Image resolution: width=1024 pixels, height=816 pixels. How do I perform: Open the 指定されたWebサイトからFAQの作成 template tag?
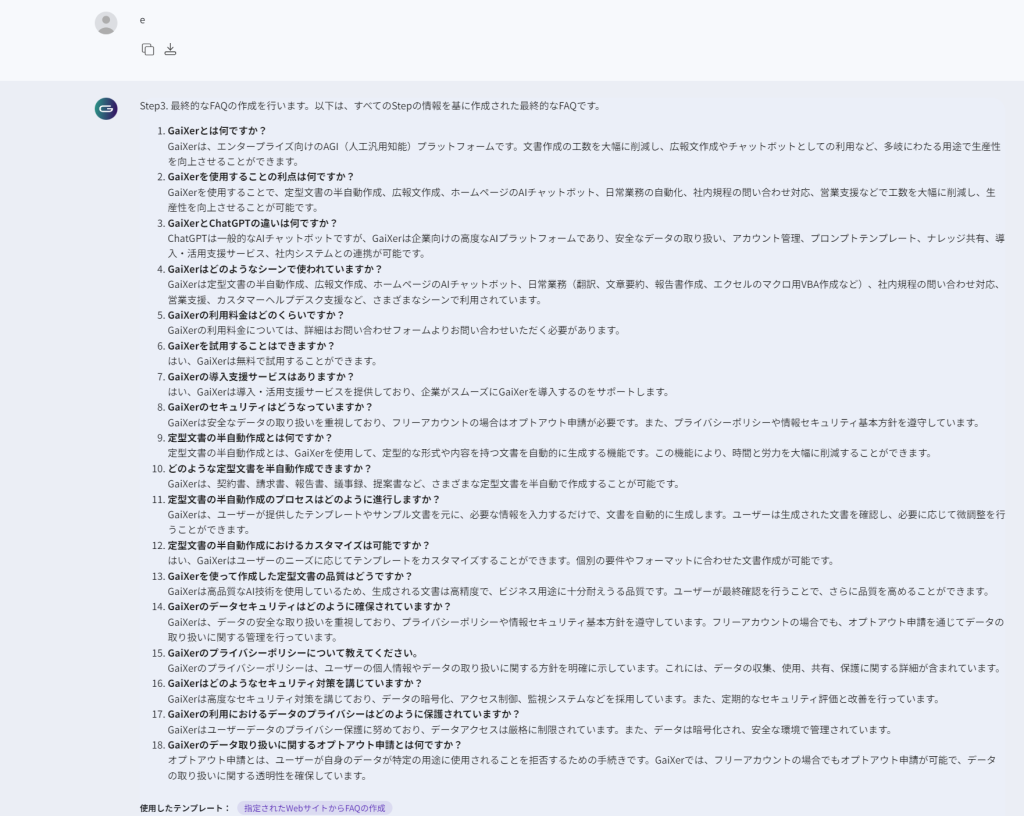tap(314, 808)
